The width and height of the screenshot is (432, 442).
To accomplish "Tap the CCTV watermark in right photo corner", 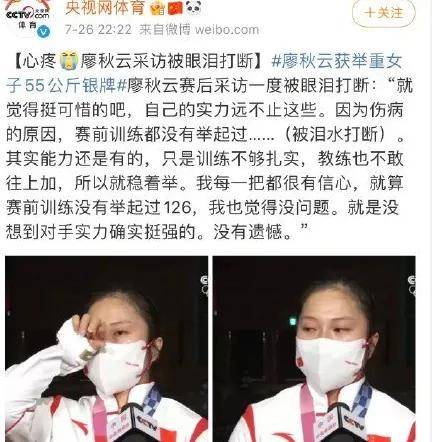I will coord(412,285).
